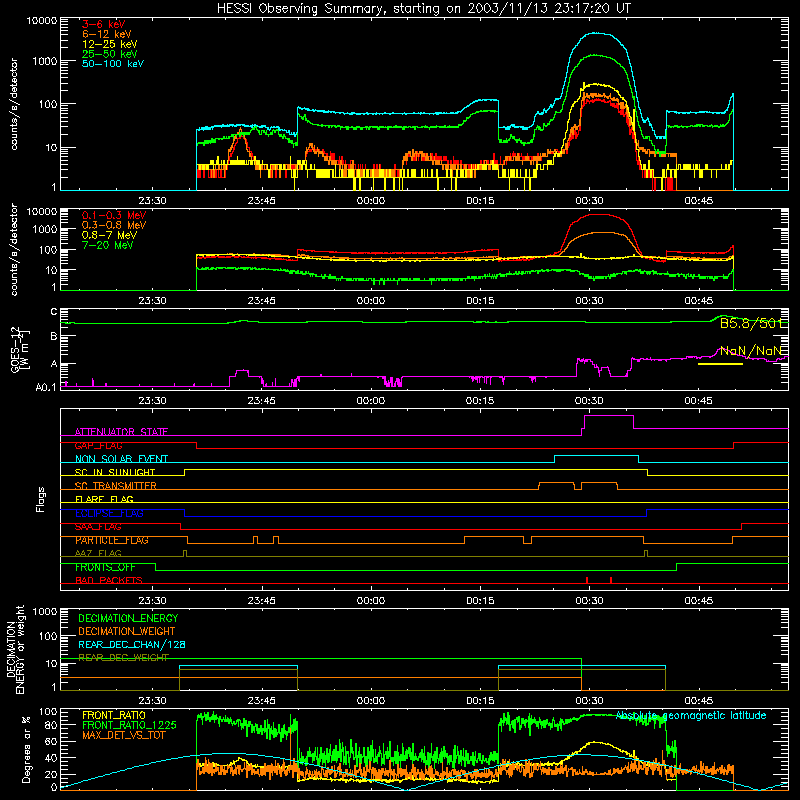Image resolution: width=800 pixels, height=800 pixels.
Task: Click yellow bar marker below NaN/NaN annotation
Action: pos(720,364)
